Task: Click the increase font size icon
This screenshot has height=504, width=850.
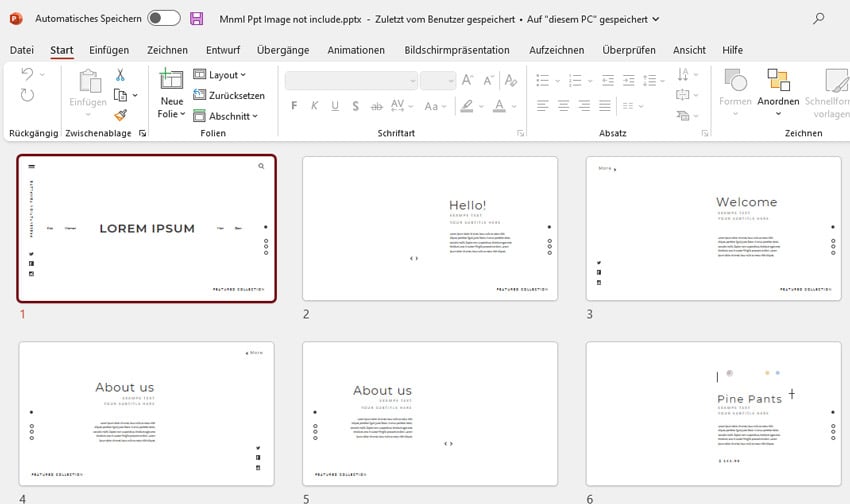Action: (467, 81)
